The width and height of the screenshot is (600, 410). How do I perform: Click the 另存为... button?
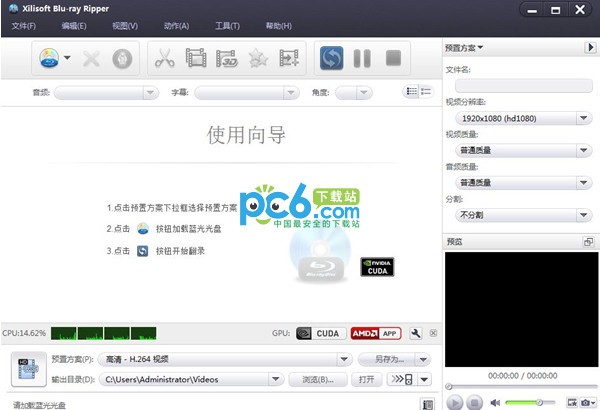click(388, 359)
